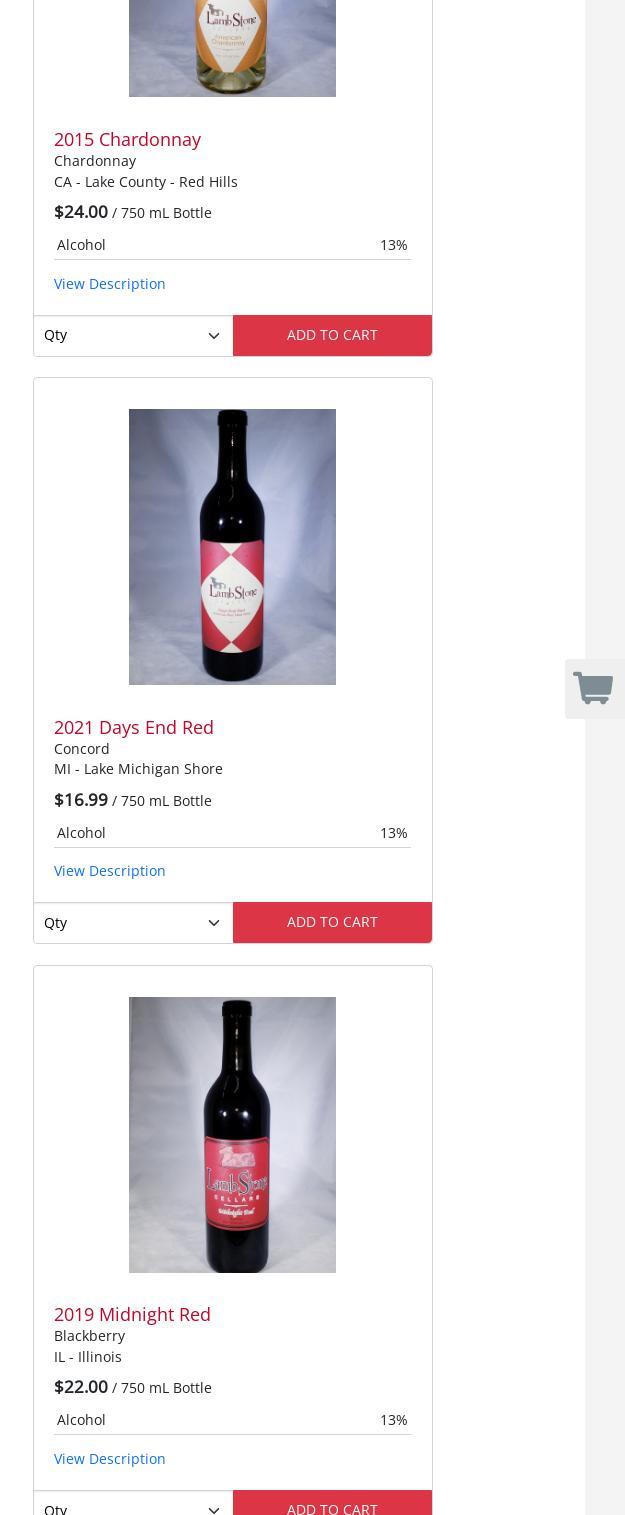625x1515 pixels.
Task: View Description of 2015 Chardonnay
Action: [110, 284]
